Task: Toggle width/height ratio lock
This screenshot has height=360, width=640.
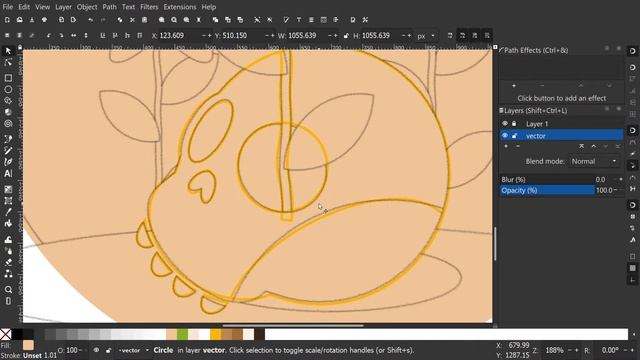Action: pos(346,36)
